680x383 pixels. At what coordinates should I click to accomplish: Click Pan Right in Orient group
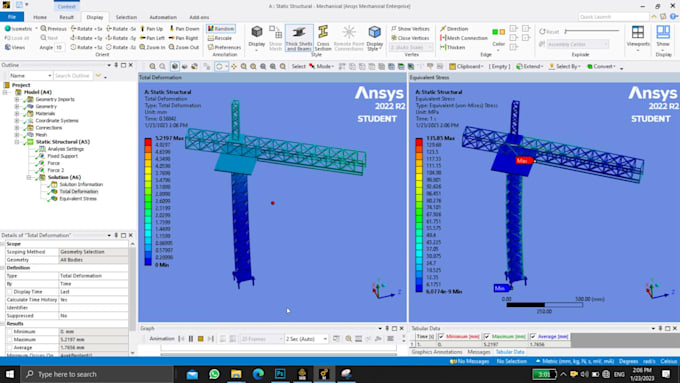183,38
